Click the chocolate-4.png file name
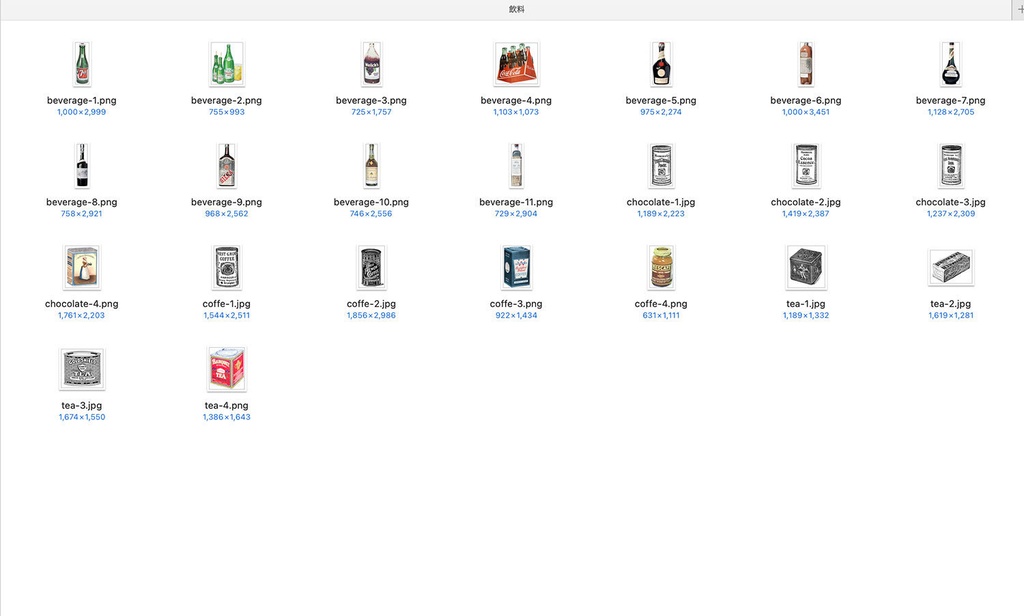Image resolution: width=1024 pixels, height=616 pixels. pos(82,304)
